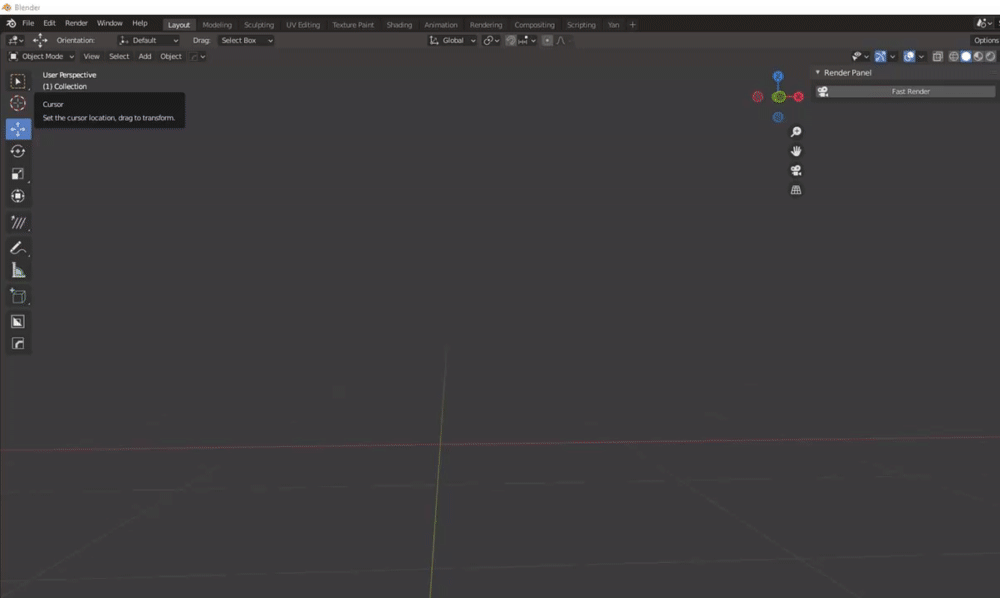Viewport: 1000px width, 598px height.
Task: Open the Render menu
Action: point(77,23)
